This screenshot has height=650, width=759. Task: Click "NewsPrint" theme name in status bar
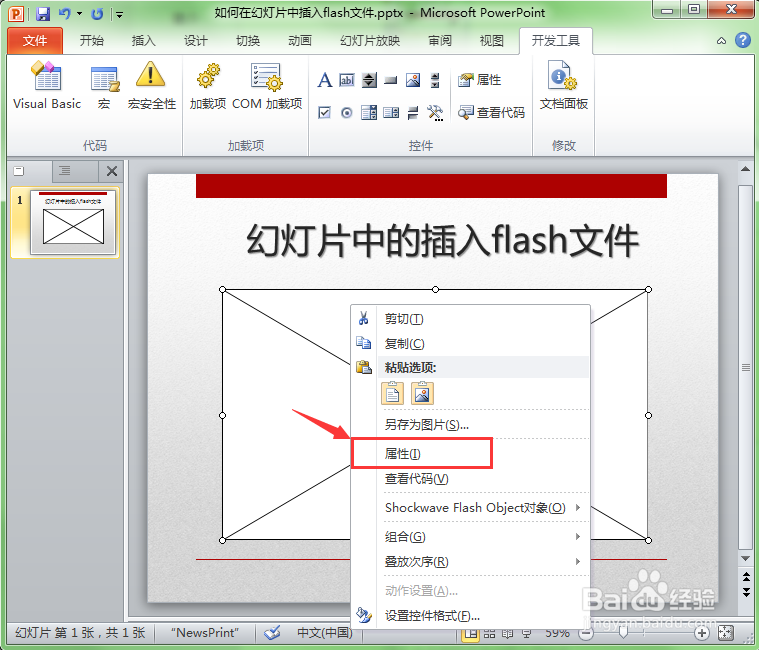(205, 633)
